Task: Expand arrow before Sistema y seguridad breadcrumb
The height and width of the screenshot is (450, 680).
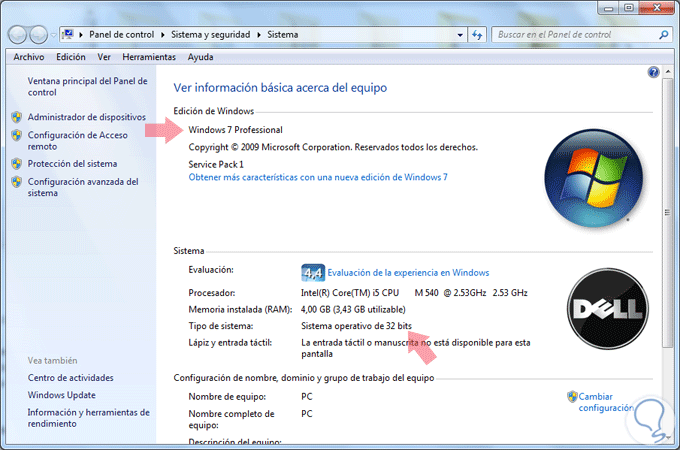Action: (x=163, y=35)
